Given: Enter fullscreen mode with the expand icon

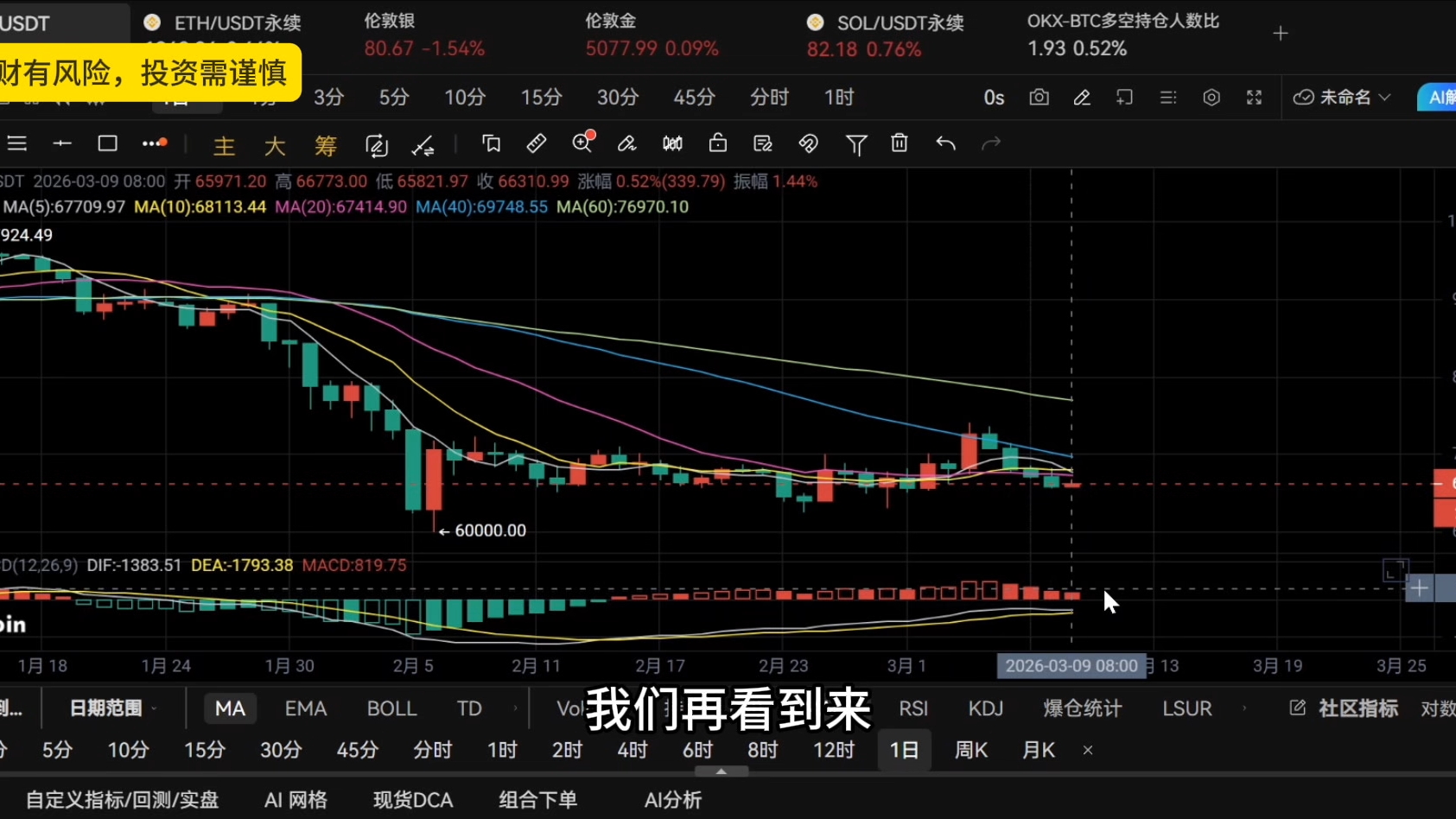Looking at the screenshot, I should click(x=1254, y=97).
